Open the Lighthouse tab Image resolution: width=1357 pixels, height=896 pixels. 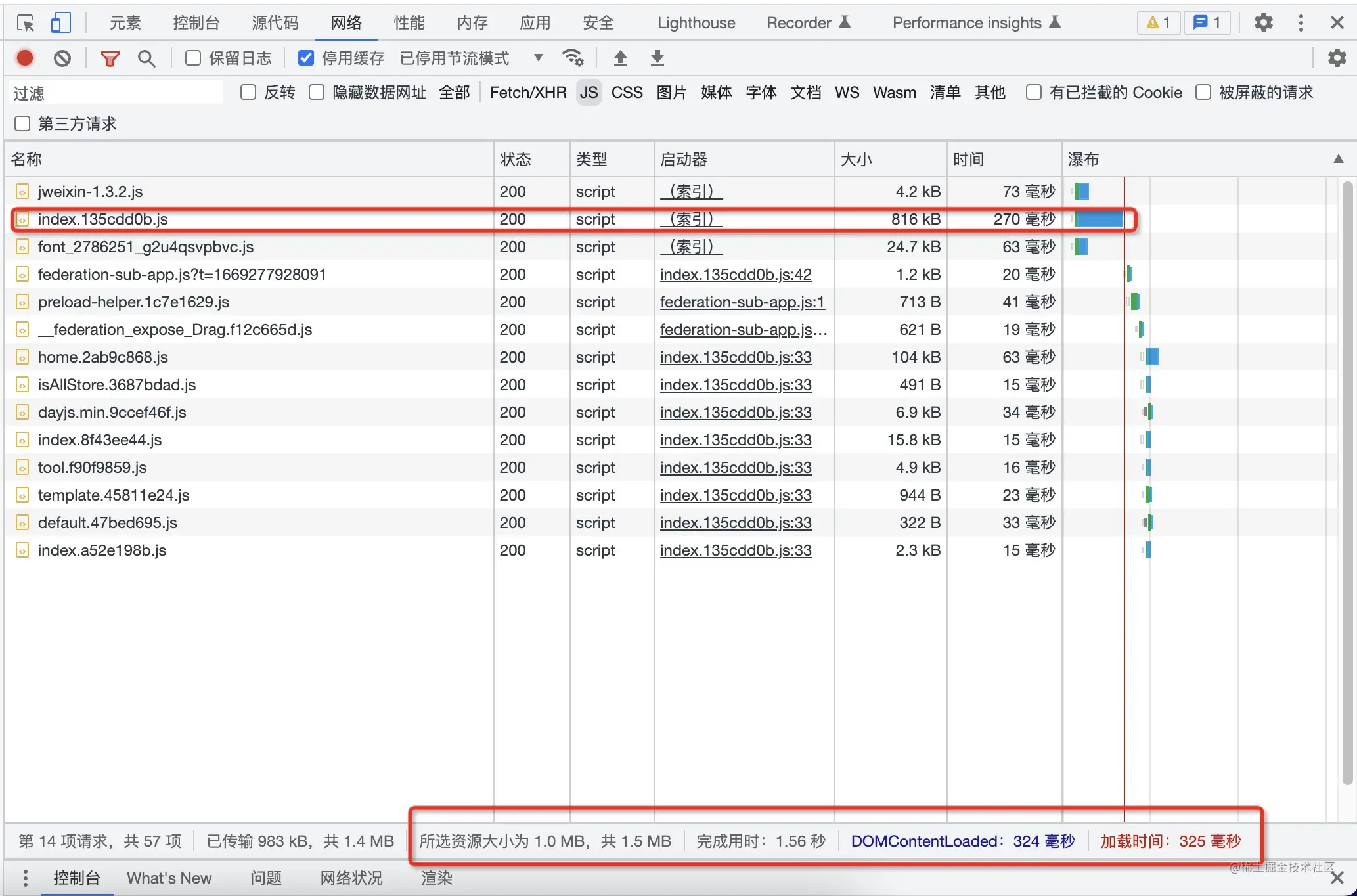[696, 23]
